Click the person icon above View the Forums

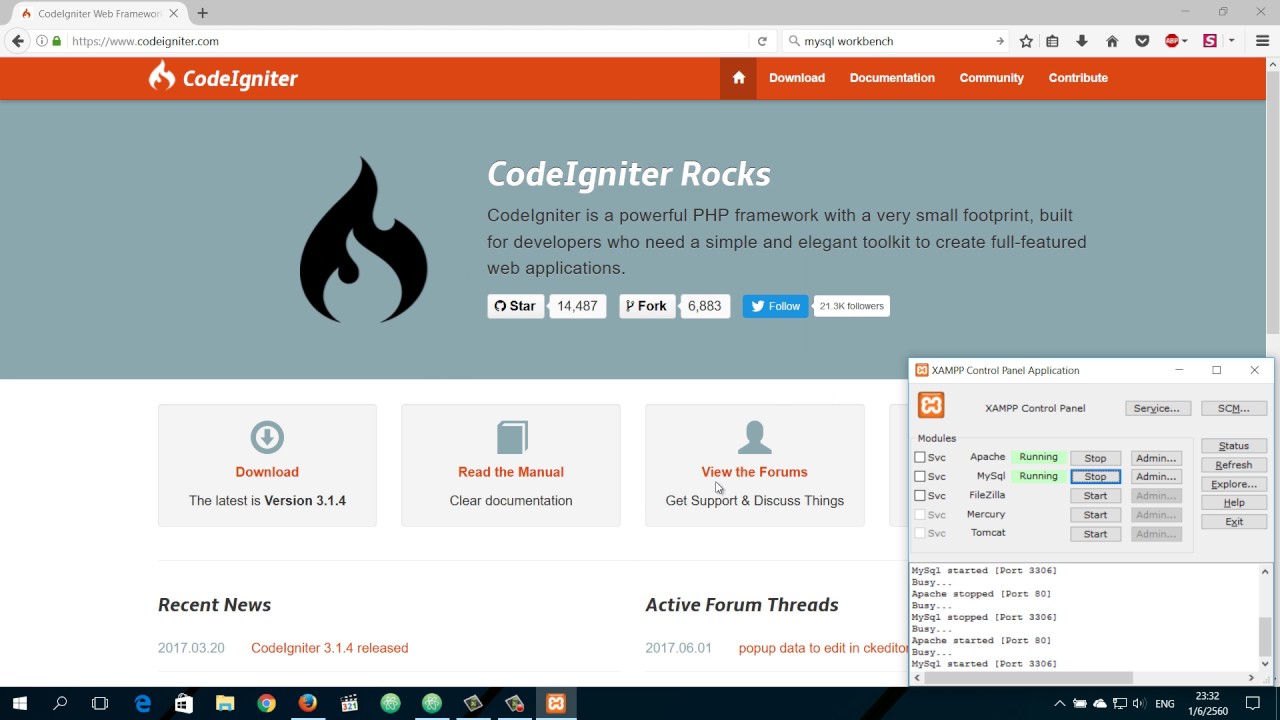click(755, 437)
